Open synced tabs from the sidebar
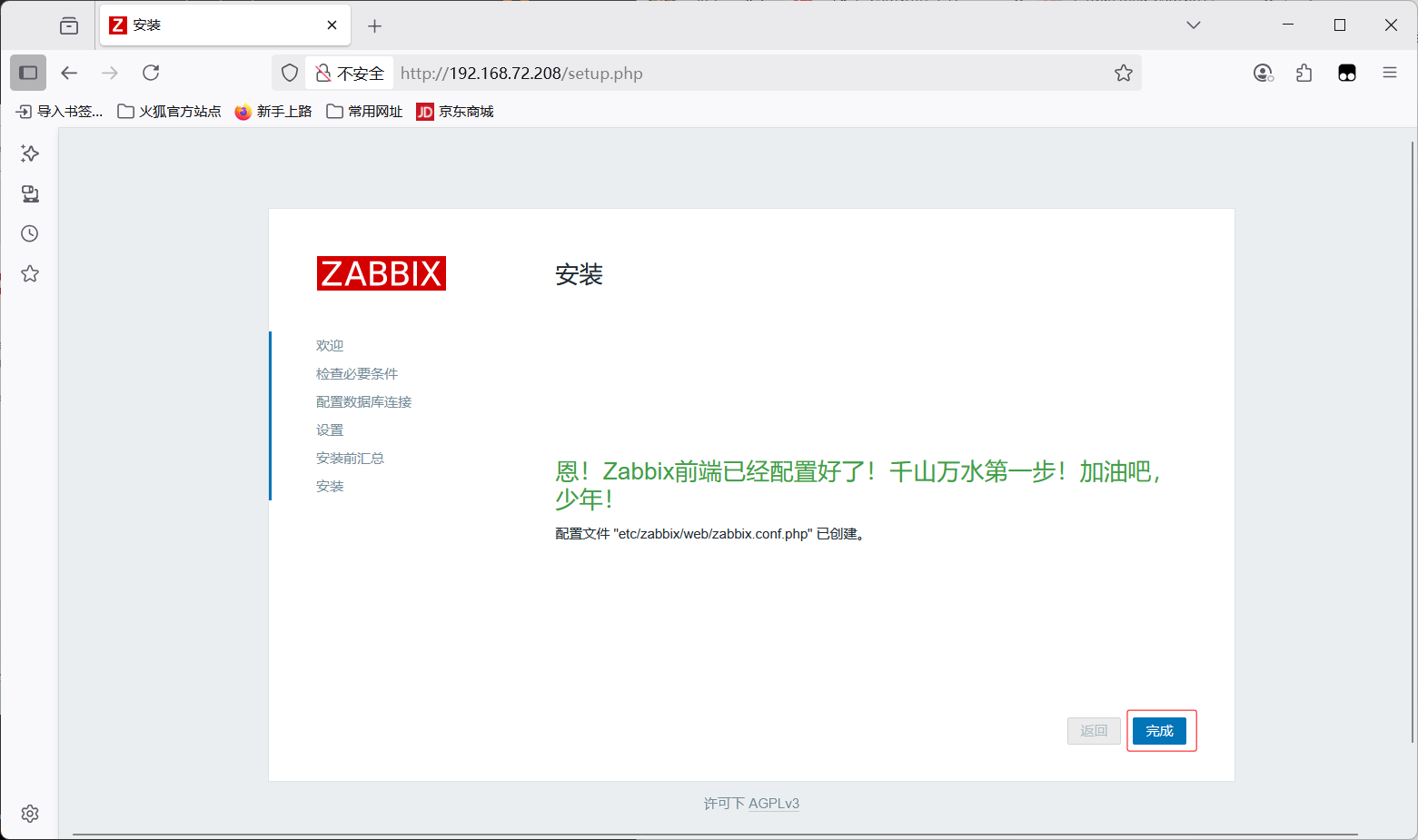1418x840 pixels. click(x=29, y=193)
